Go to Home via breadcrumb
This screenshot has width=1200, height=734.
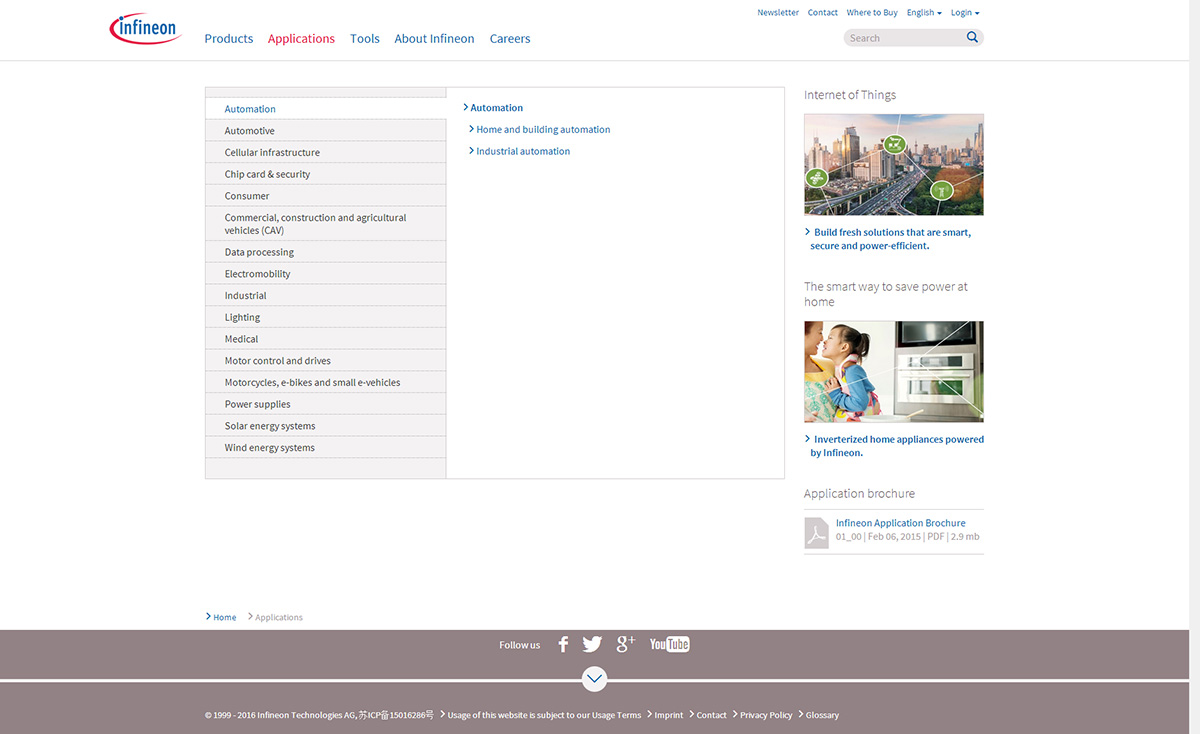(225, 617)
